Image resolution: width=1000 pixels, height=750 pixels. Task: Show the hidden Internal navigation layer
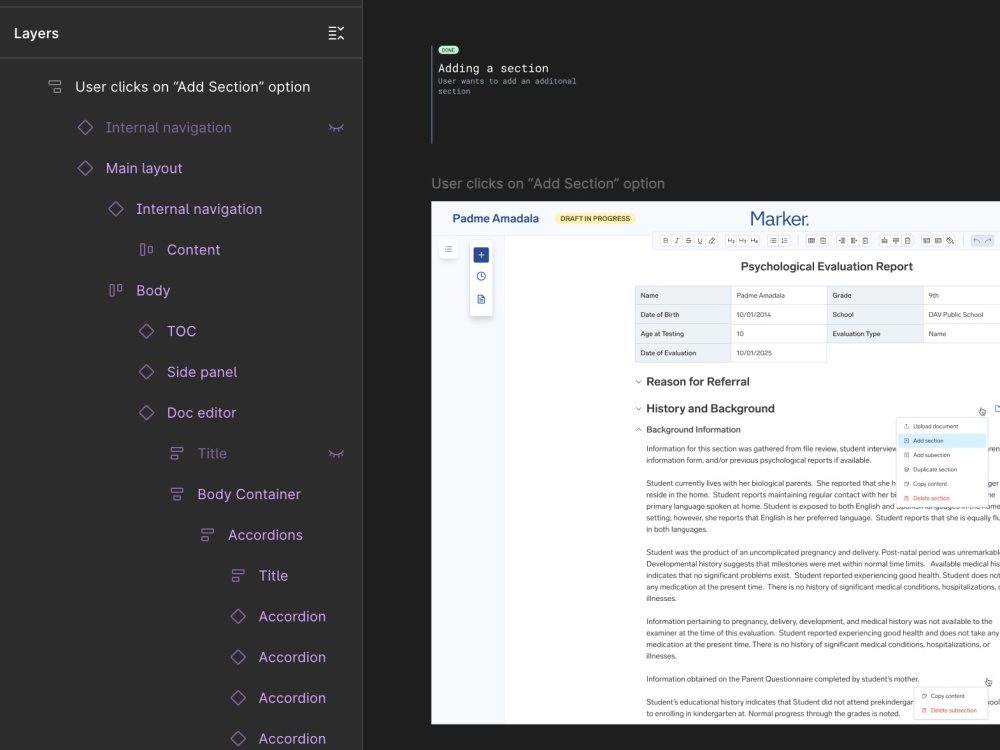pyautogui.click(x=336, y=128)
